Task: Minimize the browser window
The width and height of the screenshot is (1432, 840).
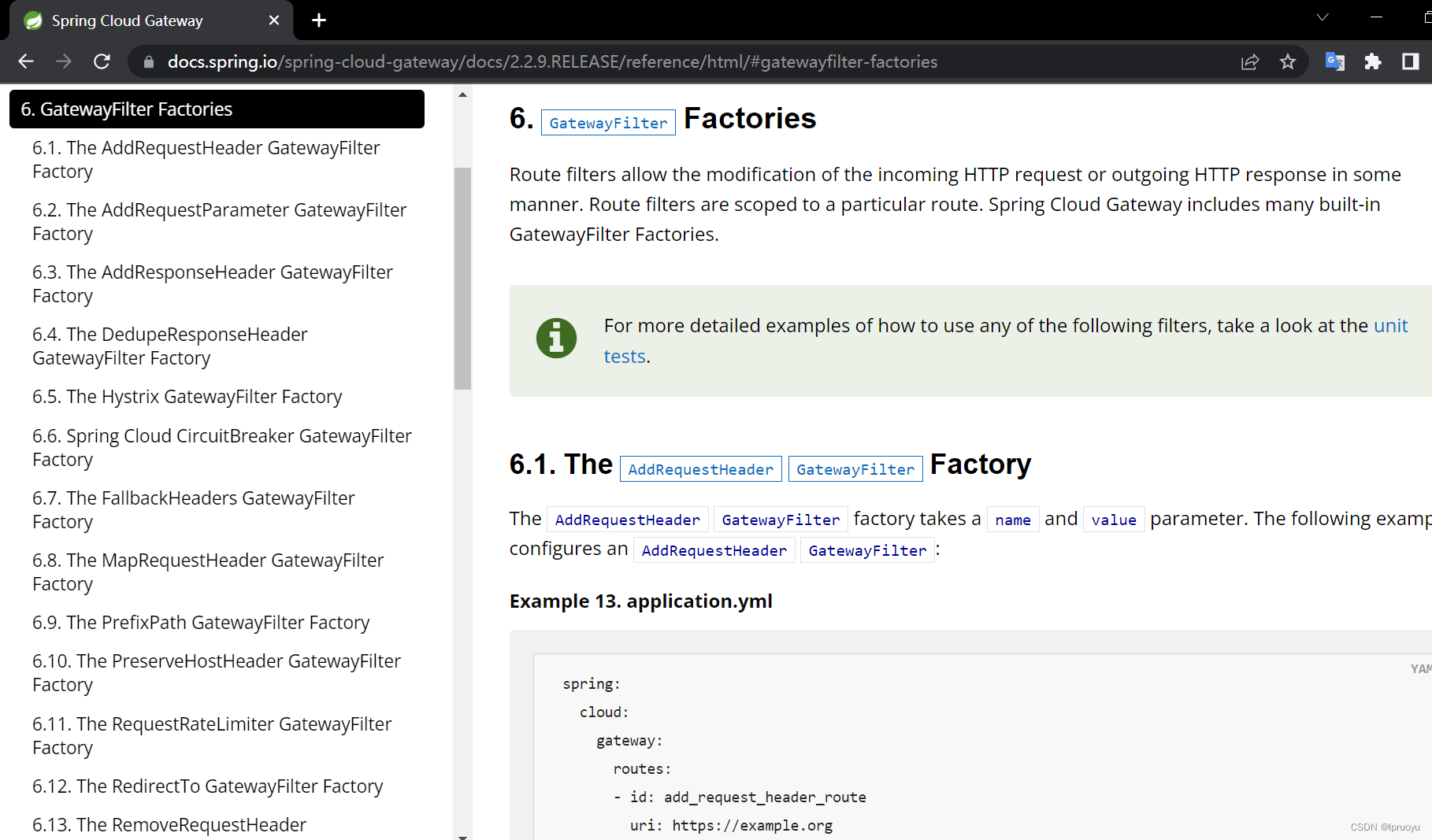Action: click(x=1377, y=17)
